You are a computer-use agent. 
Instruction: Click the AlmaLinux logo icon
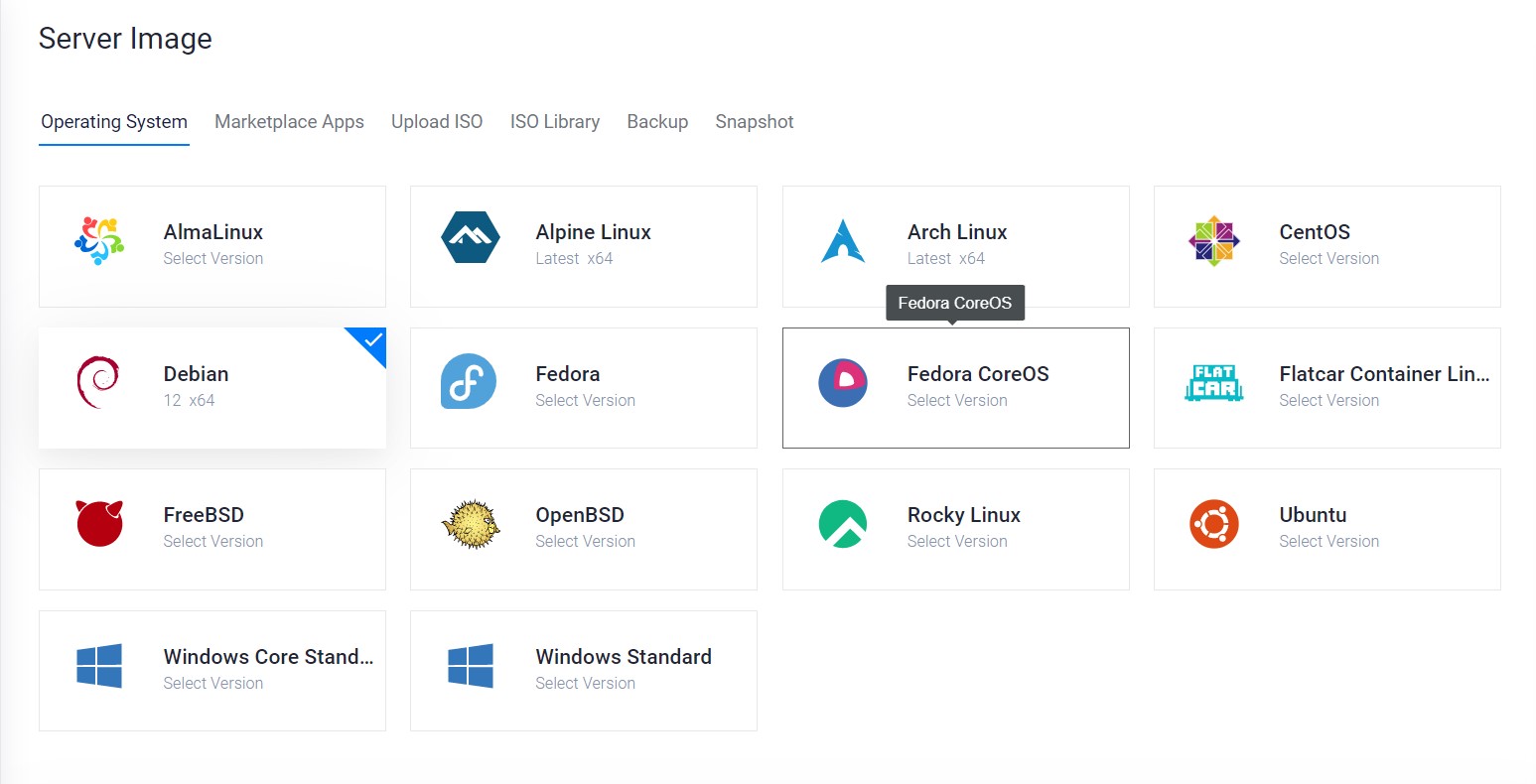[x=99, y=240]
